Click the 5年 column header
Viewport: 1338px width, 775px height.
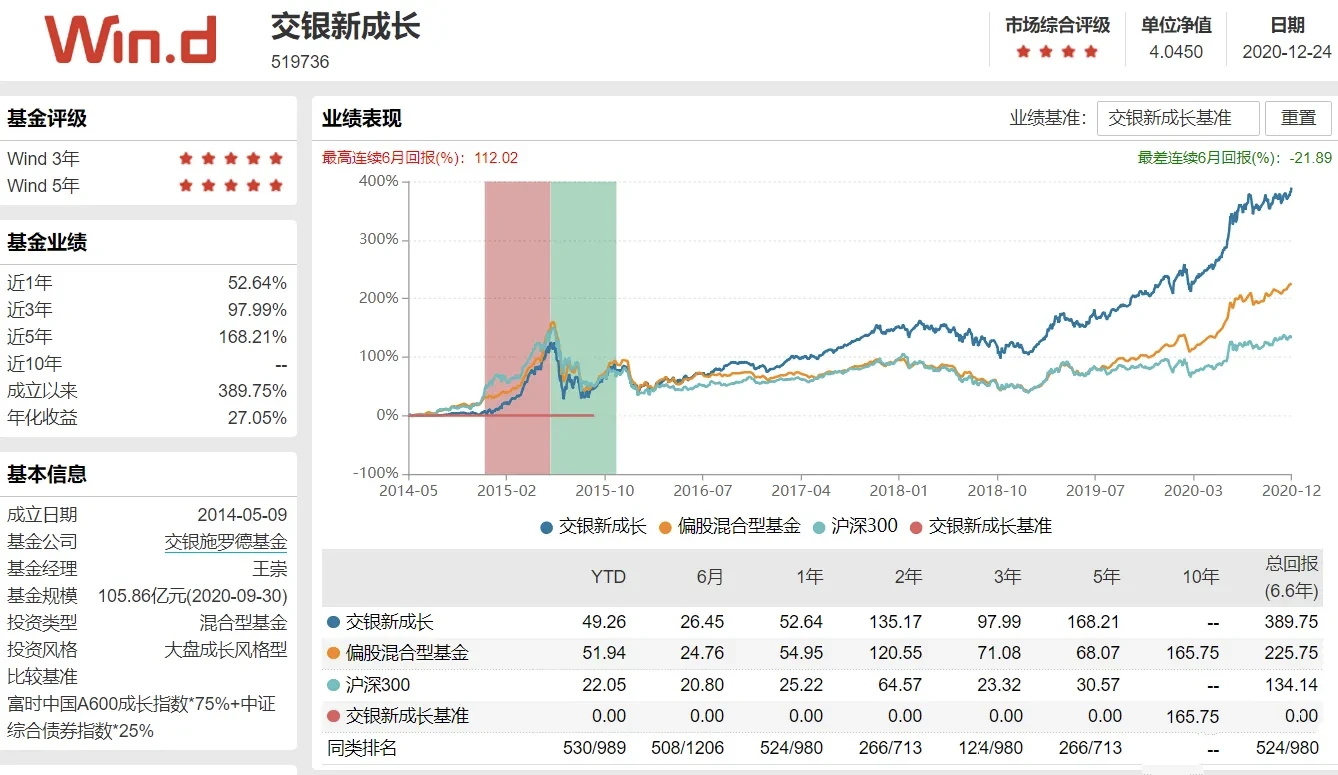tap(1104, 577)
